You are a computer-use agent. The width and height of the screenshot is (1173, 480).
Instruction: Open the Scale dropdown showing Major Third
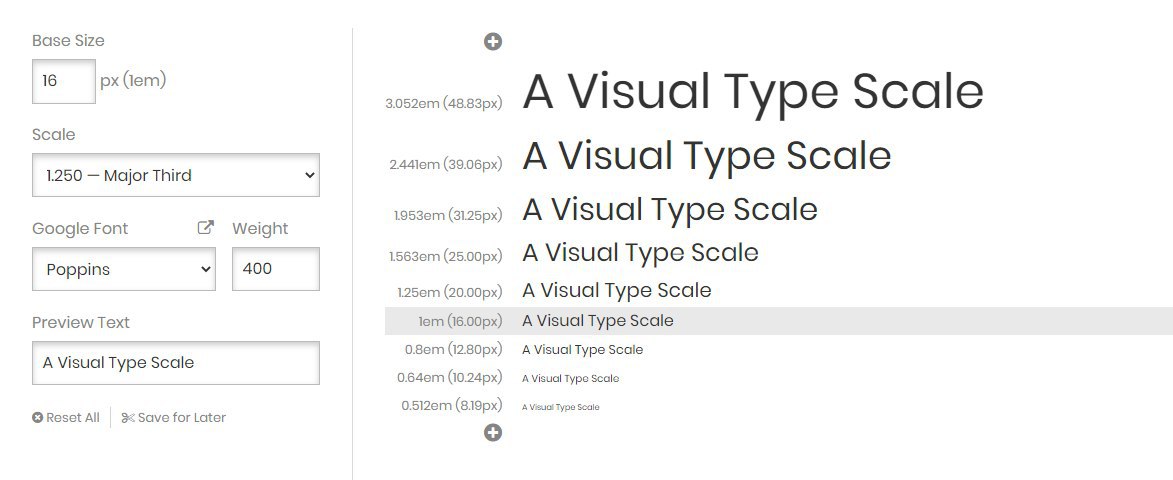point(176,175)
